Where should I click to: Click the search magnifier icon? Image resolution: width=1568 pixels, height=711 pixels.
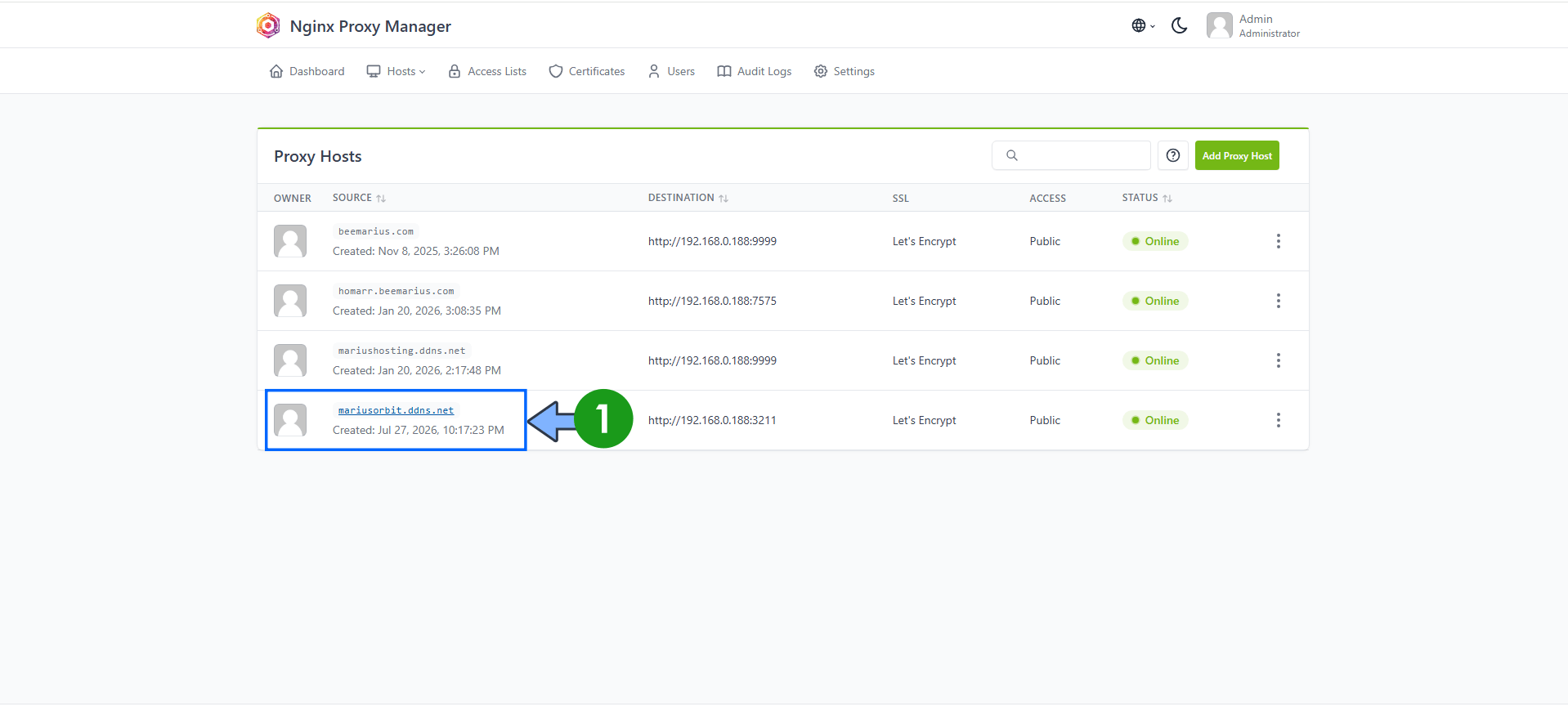click(1012, 155)
